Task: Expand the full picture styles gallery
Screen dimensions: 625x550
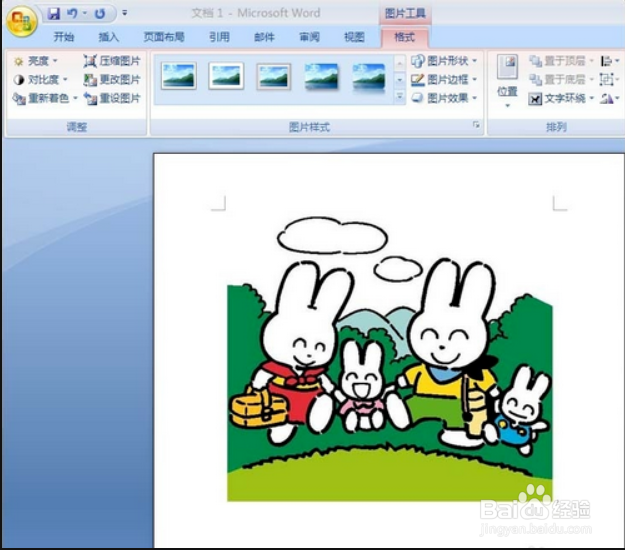Action: [399, 96]
